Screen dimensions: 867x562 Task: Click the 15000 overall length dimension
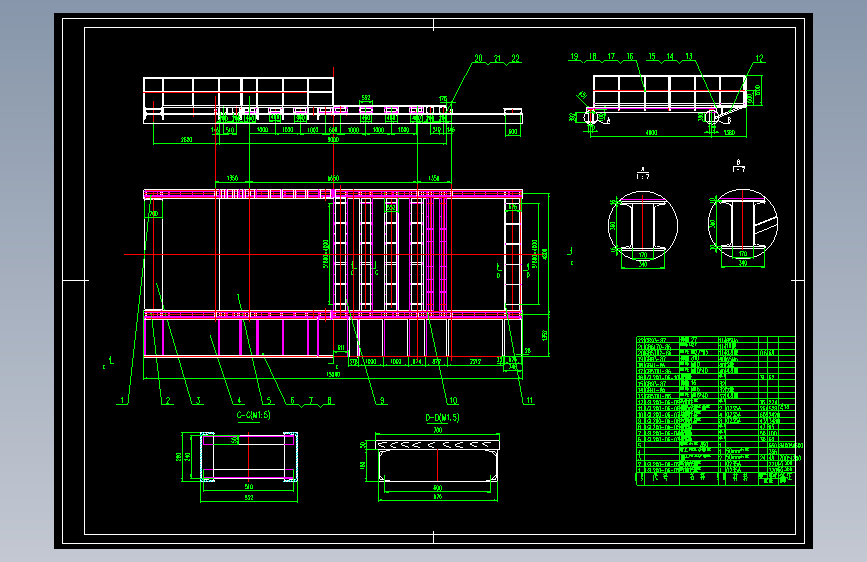click(x=333, y=374)
